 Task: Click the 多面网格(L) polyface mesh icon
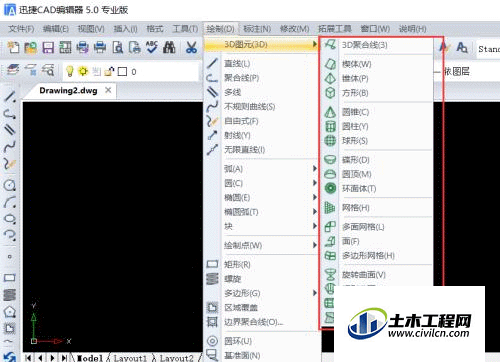click(x=330, y=227)
